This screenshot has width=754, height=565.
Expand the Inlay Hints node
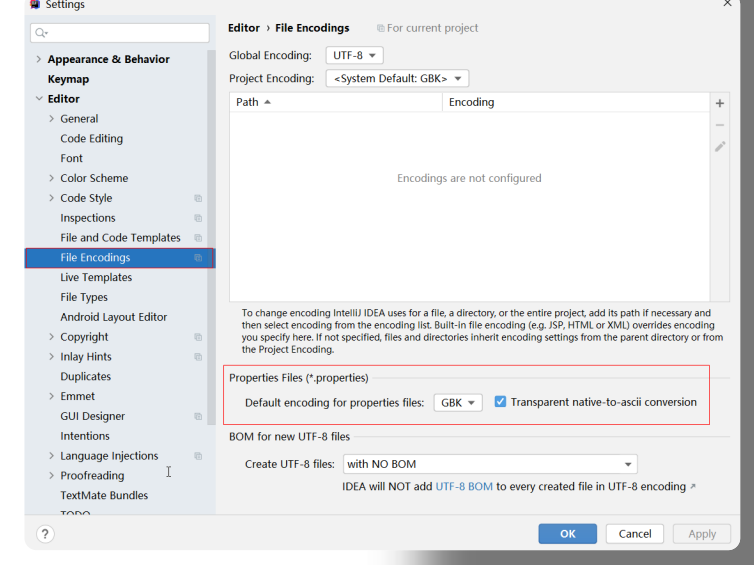click(51, 357)
